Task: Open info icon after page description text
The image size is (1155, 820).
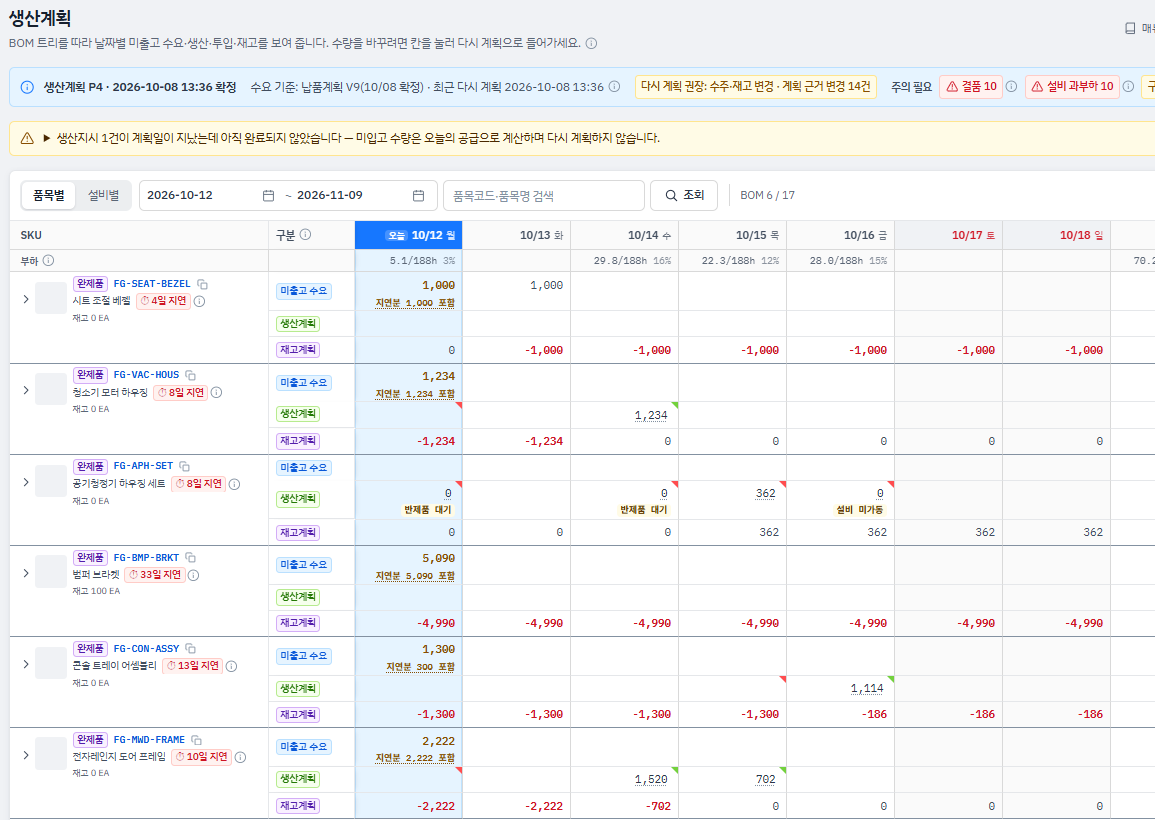Action: tap(591, 43)
